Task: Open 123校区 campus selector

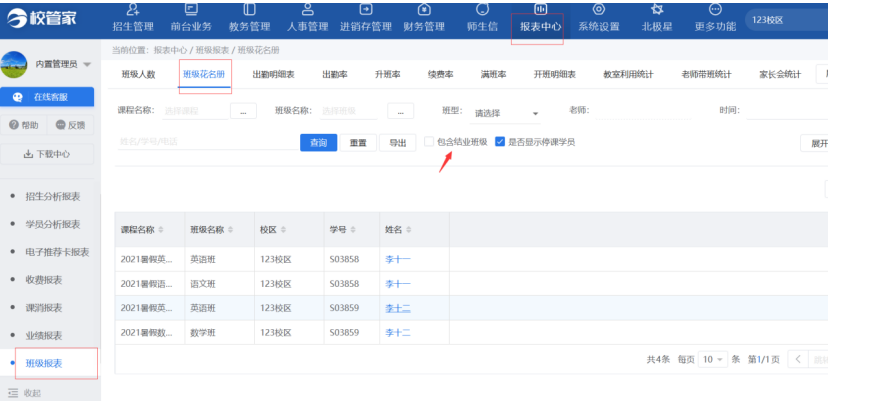Action: click(x=786, y=20)
